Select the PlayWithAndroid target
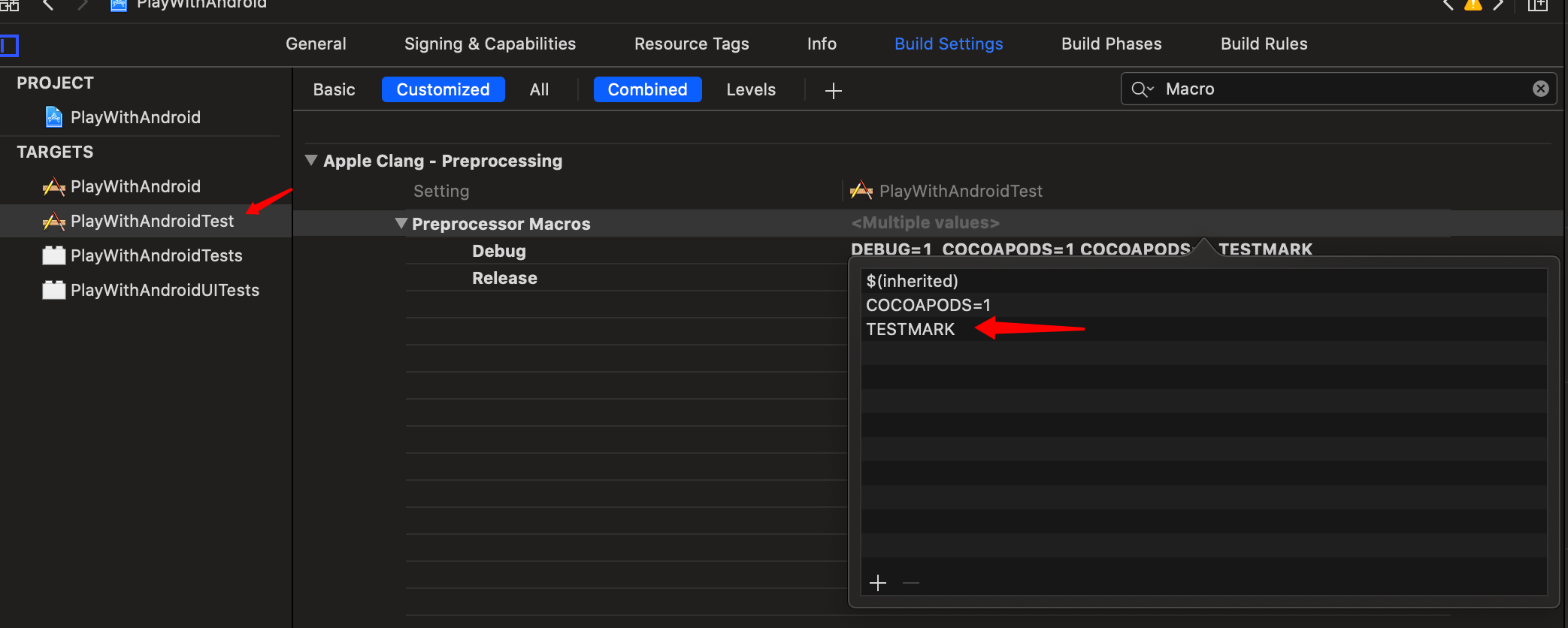Screen dimensions: 1568x628 [x=135, y=186]
